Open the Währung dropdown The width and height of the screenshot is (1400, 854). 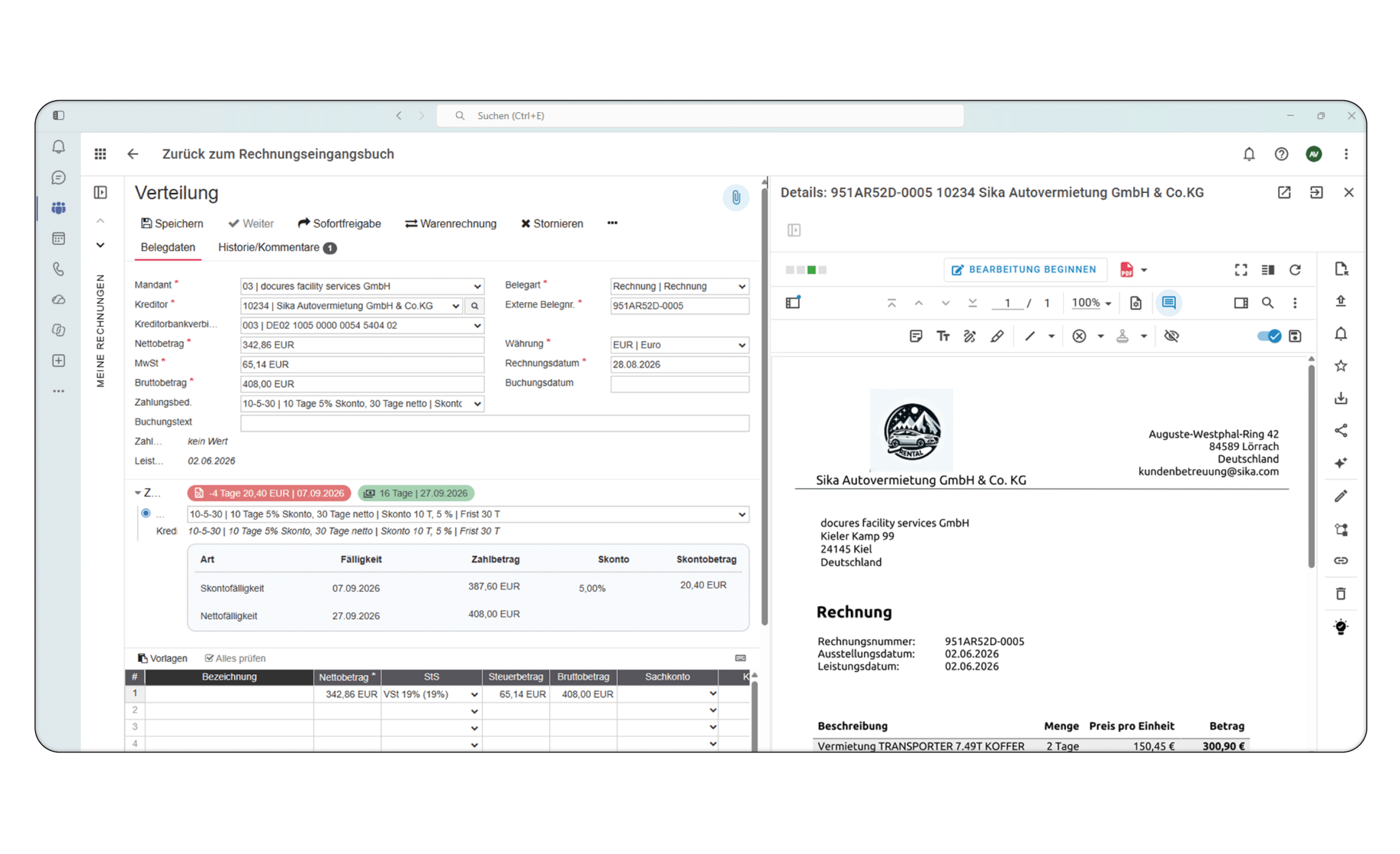[680, 345]
